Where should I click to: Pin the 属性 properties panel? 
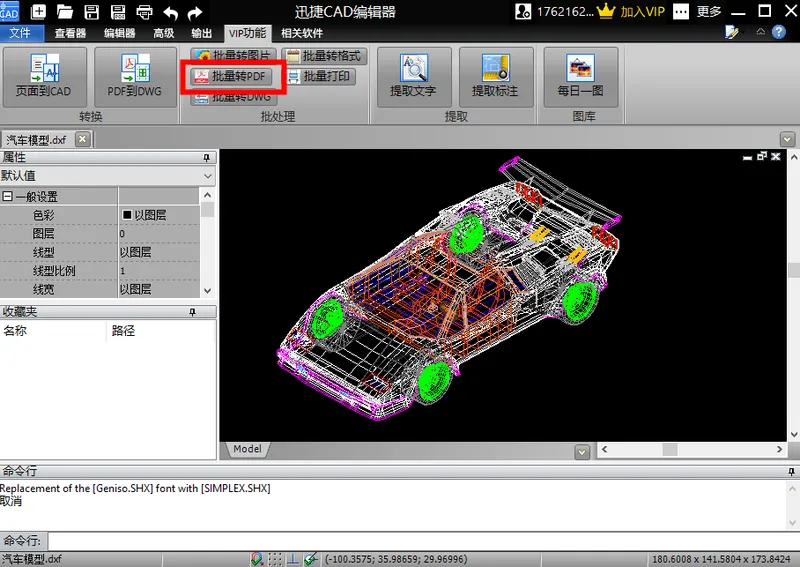[206, 158]
